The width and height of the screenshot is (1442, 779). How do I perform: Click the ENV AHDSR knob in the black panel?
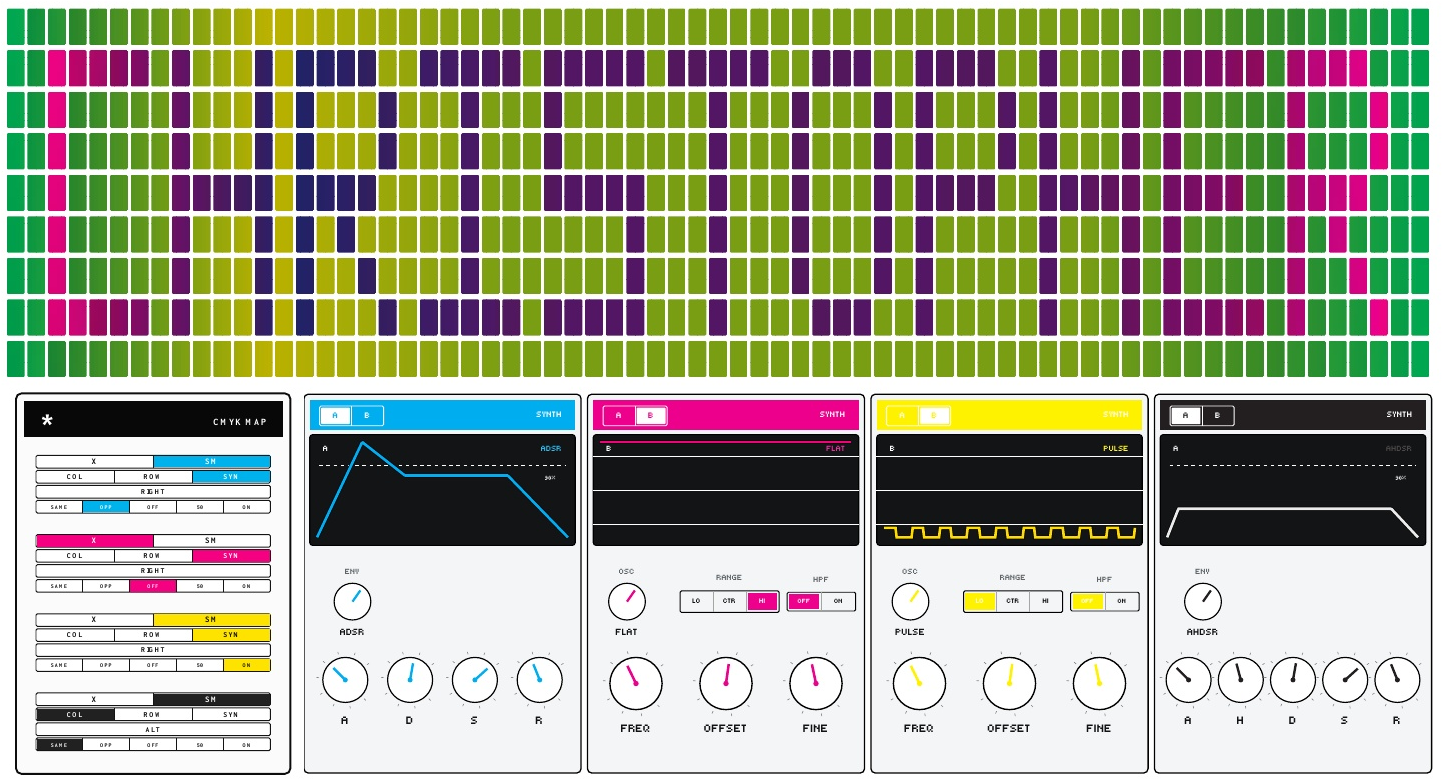pyautogui.click(x=1203, y=601)
